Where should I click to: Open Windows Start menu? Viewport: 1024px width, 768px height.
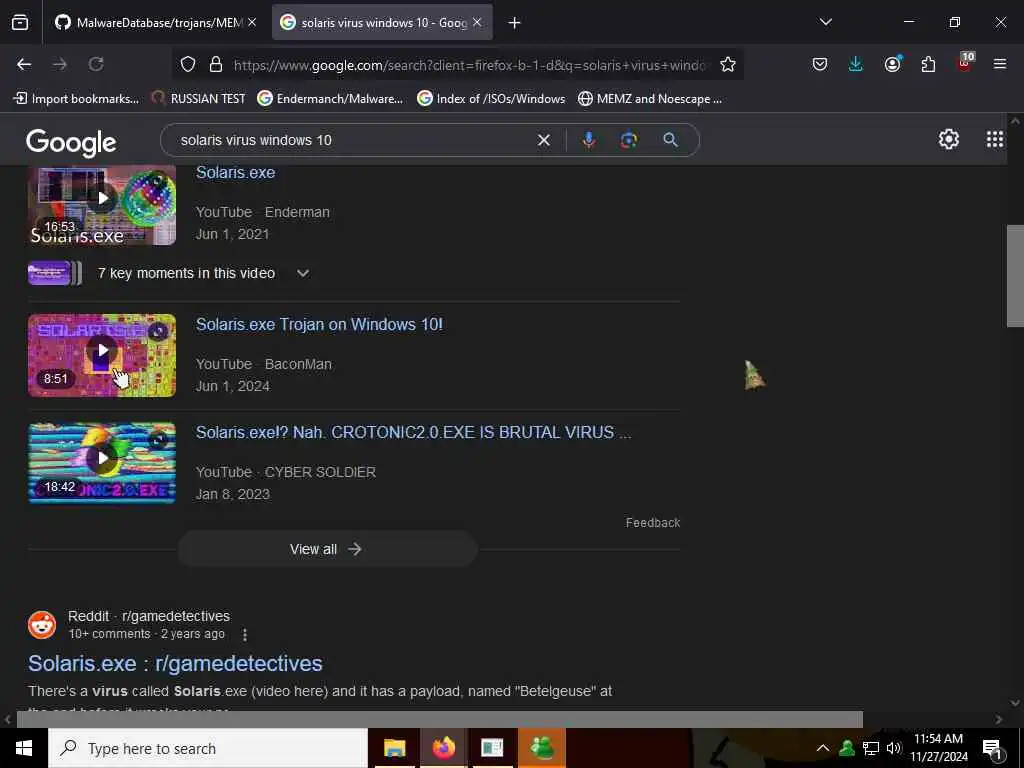(24, 748)
